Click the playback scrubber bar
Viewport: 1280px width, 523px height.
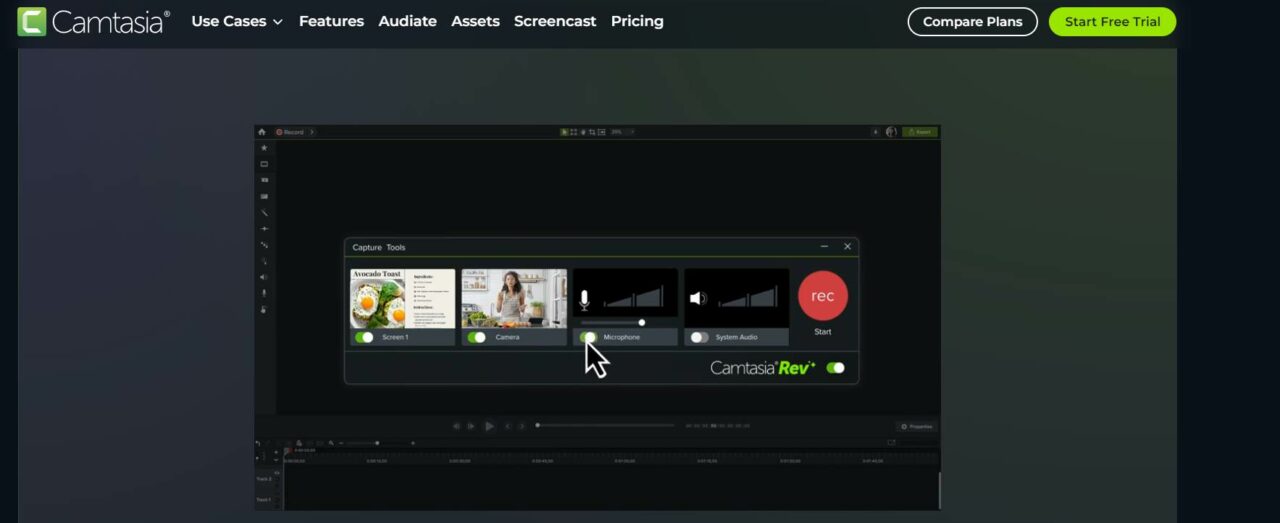[x=605, y=425]
